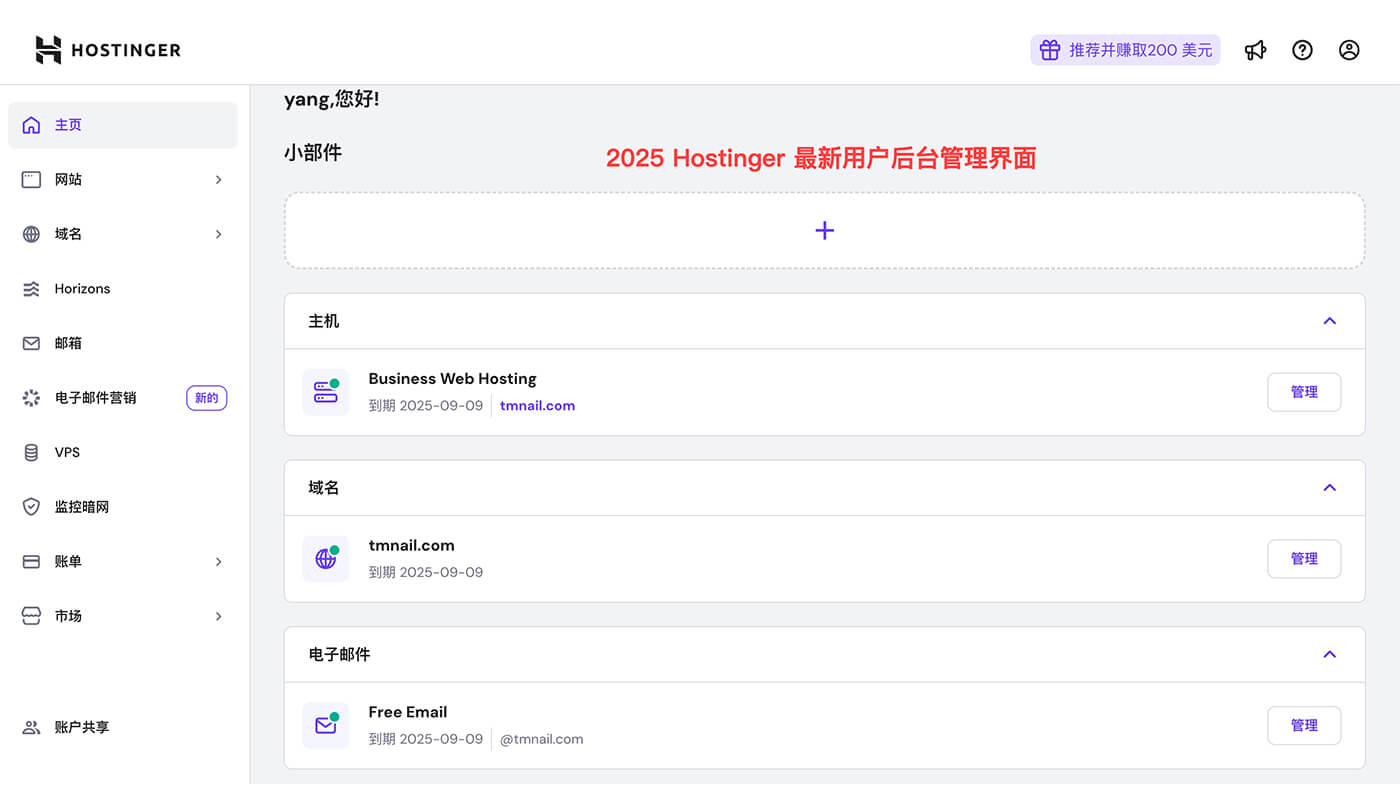This screenshot has height=800, width=1400.
Task: Click the Free Email envelope icon
Action: pos(326,725)
